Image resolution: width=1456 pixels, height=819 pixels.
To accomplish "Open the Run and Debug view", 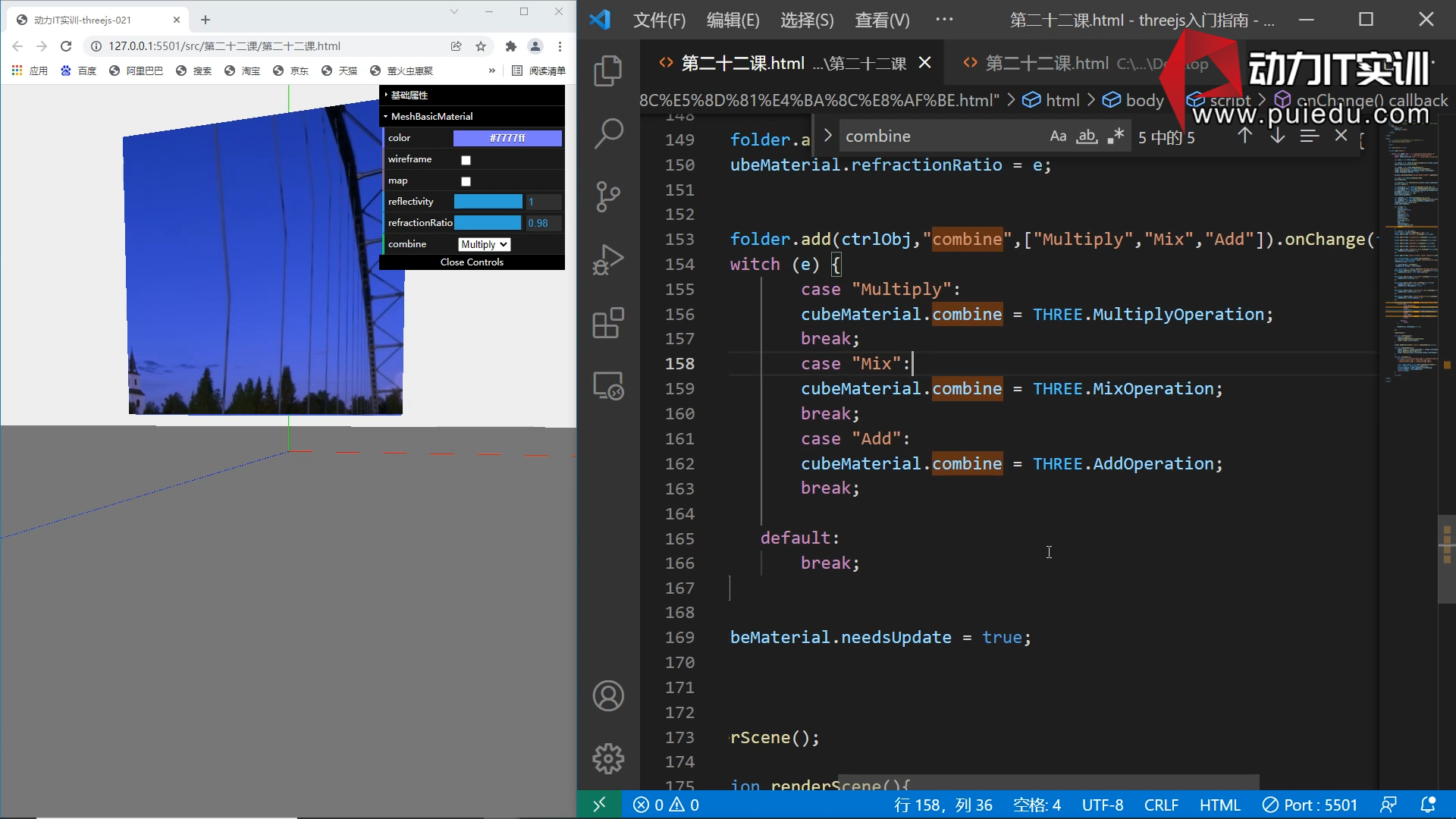I will click(x=607, y=260).
